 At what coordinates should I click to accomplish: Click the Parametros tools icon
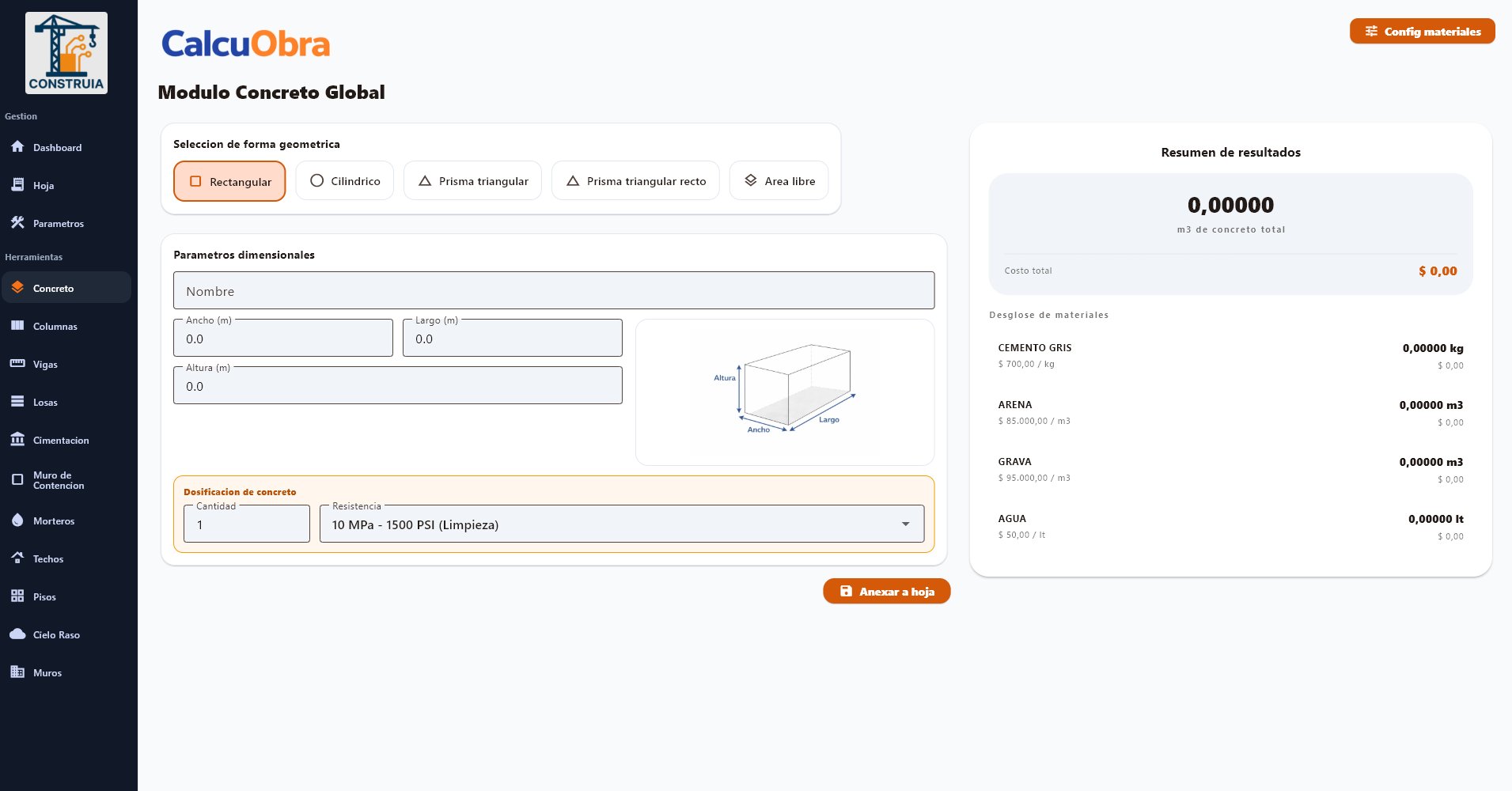[17, 223]
